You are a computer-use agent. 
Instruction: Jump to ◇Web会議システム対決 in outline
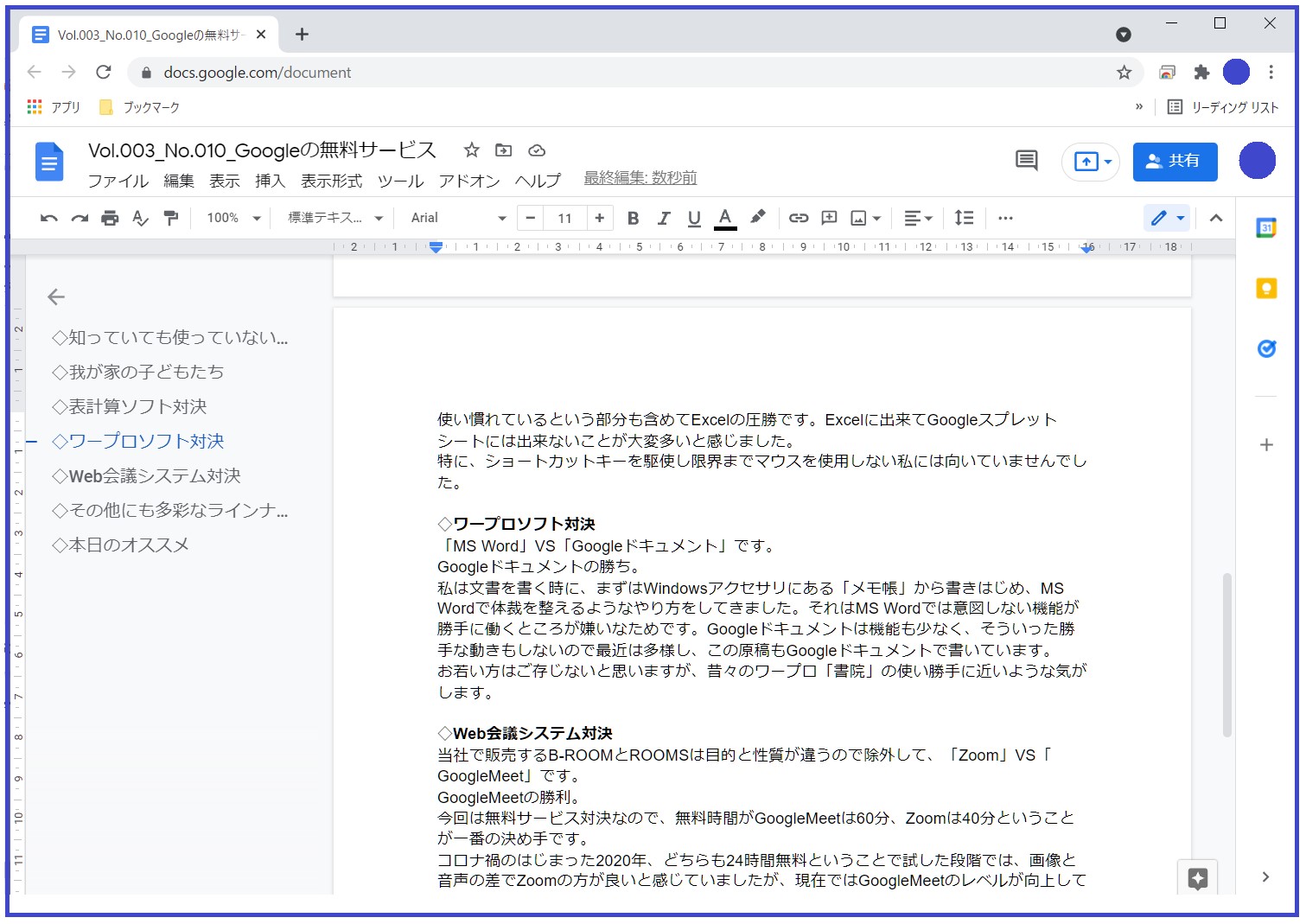tap(146, 476)
